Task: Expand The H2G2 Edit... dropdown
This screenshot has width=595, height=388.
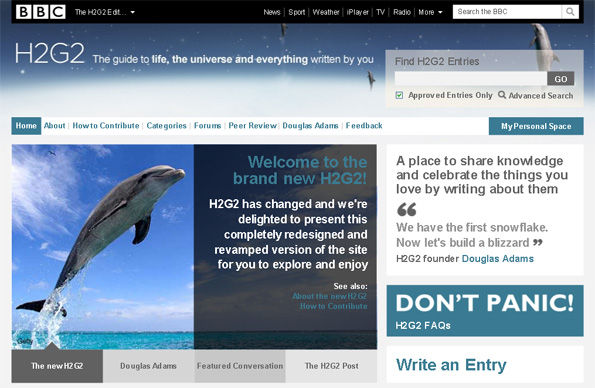Action: click(x=105, y=12)
